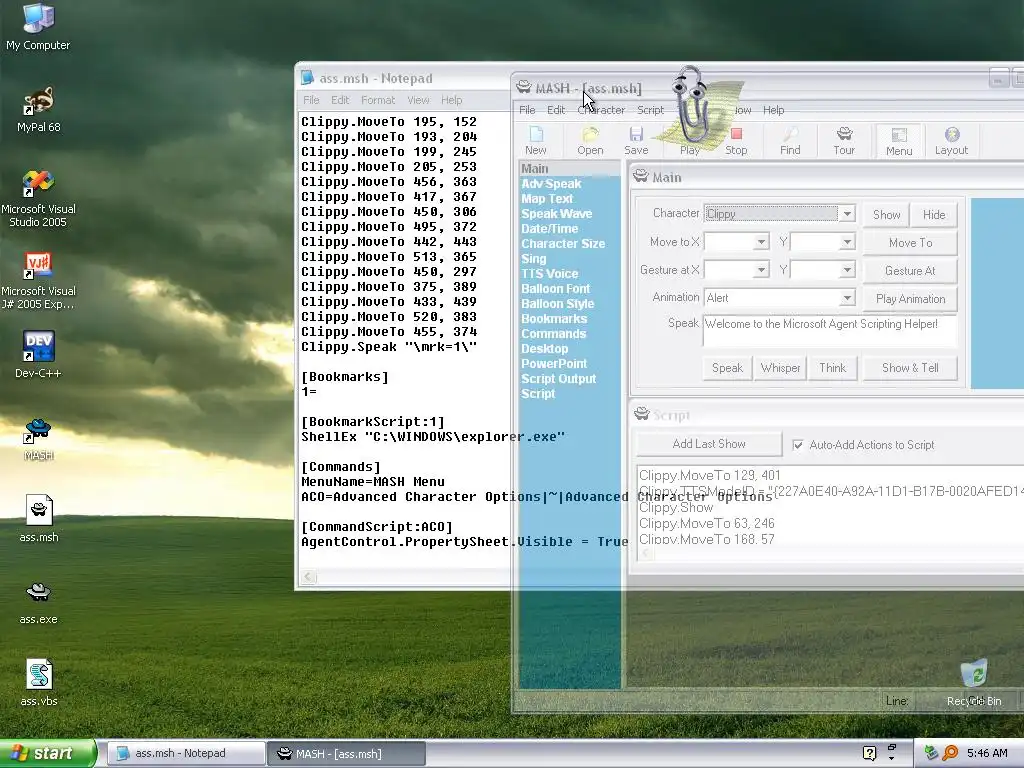Screen dimensions: 1024x768
Task: Click the Gesture At button
Action: 910,271
